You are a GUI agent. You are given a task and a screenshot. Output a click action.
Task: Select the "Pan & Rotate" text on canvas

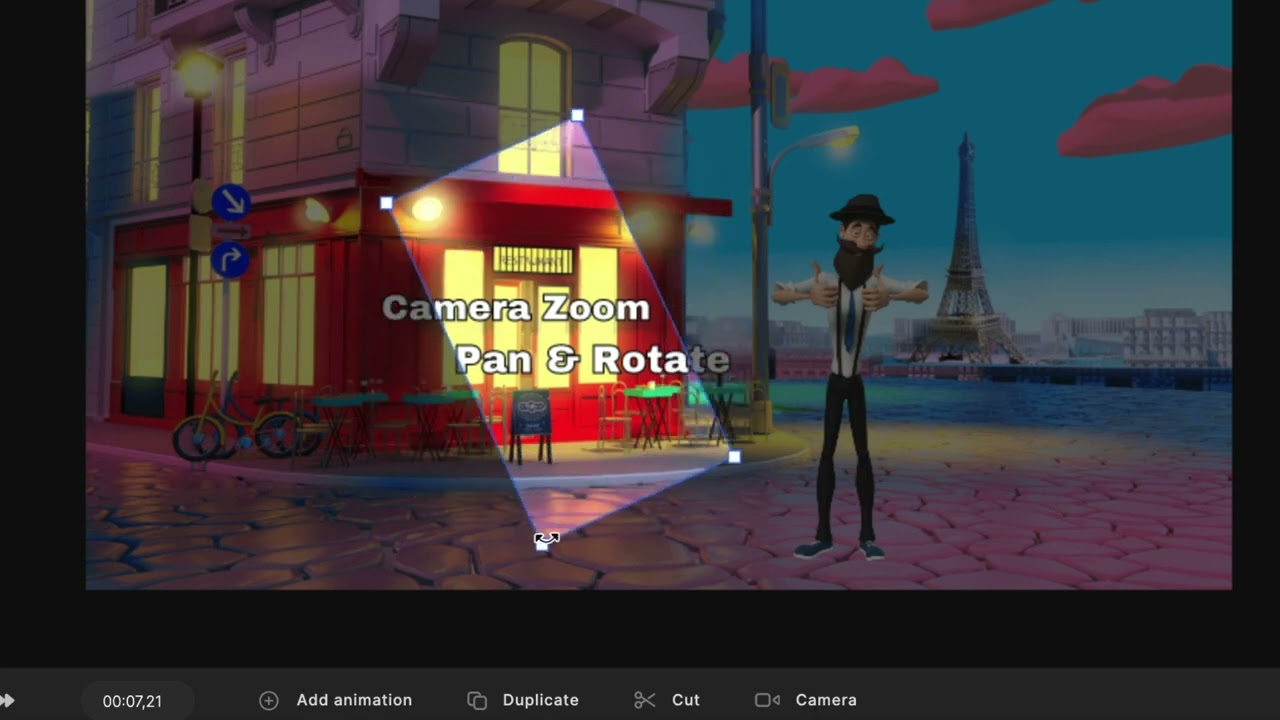(x=592, y=360)
